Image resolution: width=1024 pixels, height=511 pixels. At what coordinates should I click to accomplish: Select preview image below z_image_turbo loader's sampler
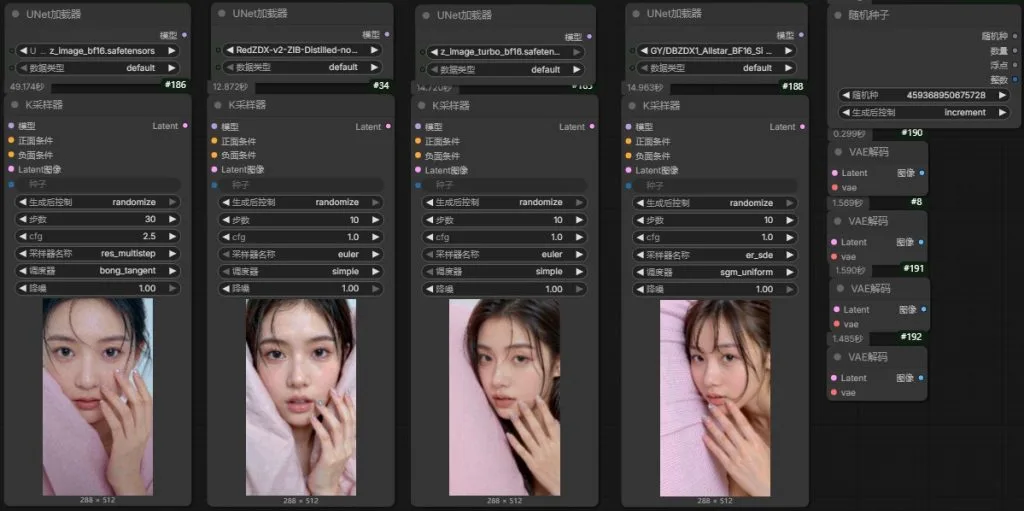504,397
